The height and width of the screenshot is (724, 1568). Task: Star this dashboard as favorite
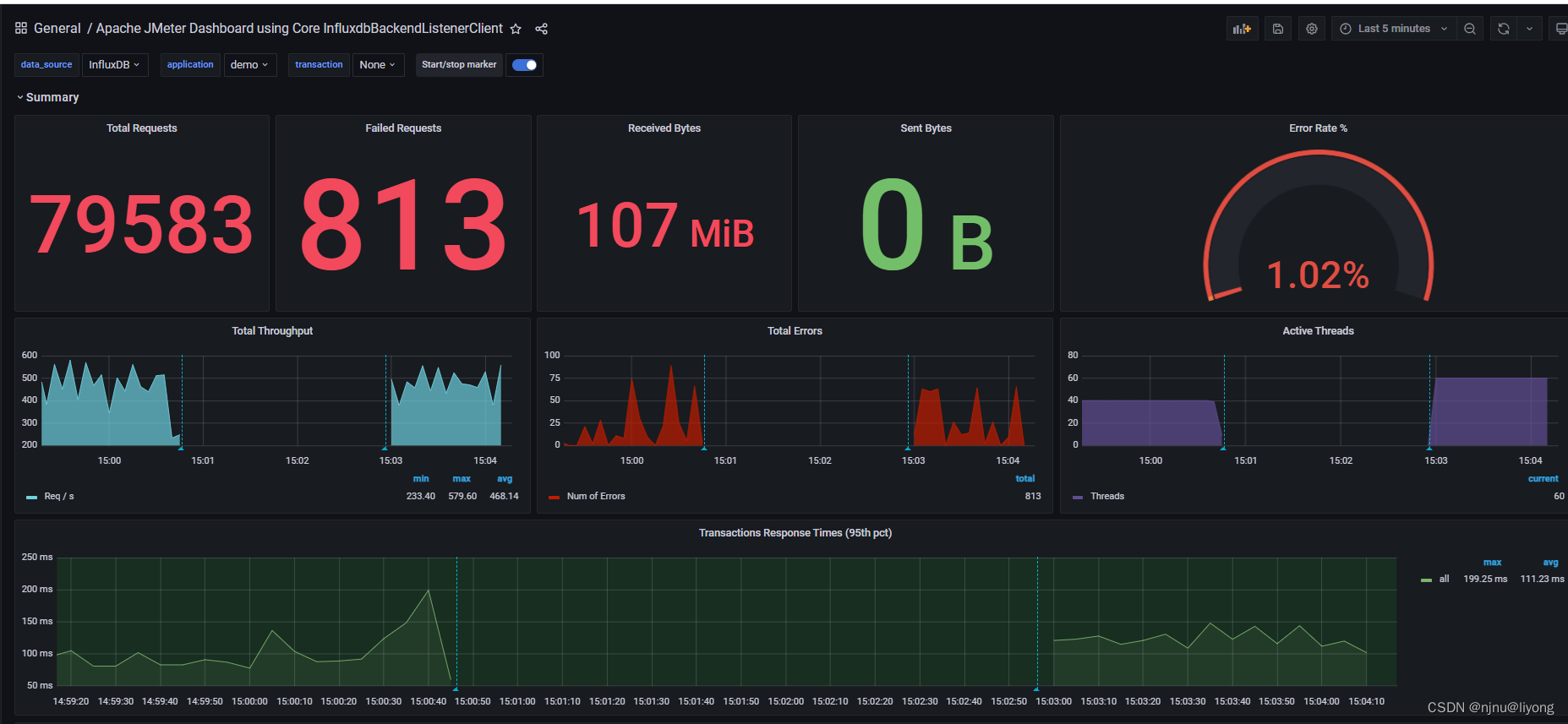coord(516,29)
